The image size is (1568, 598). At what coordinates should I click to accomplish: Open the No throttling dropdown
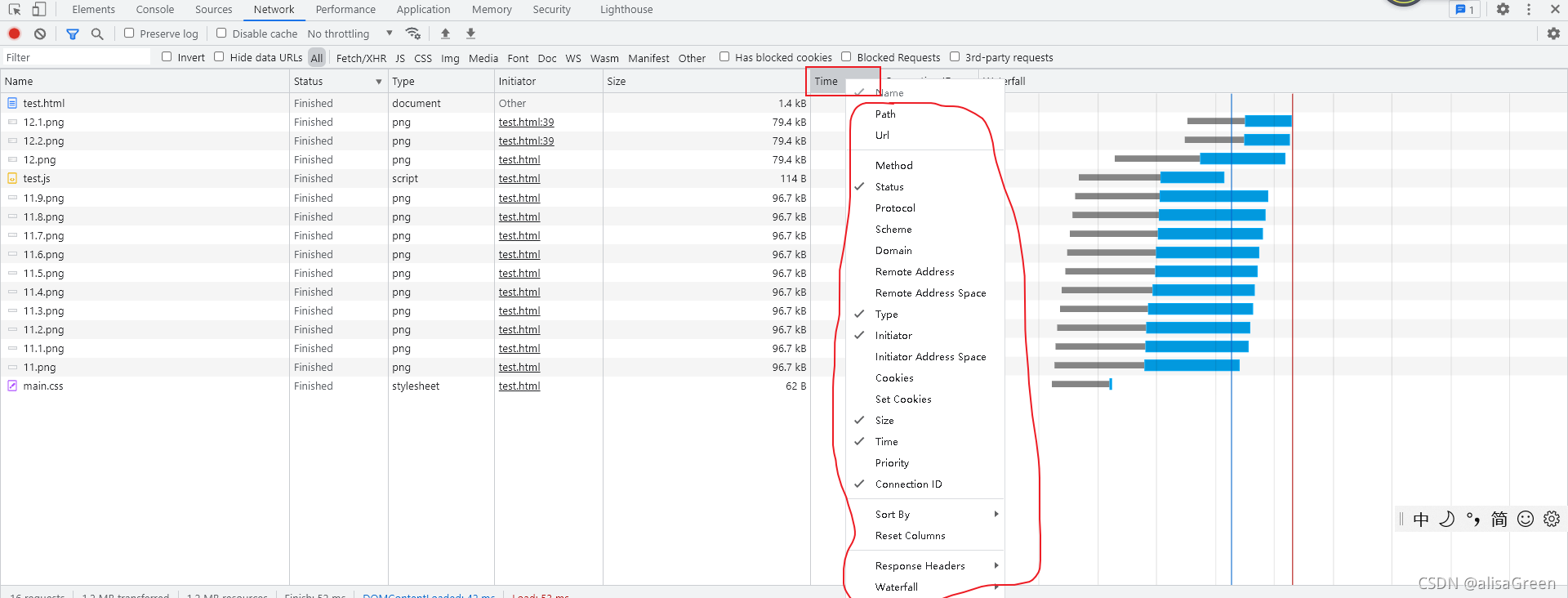click(350, 33)
